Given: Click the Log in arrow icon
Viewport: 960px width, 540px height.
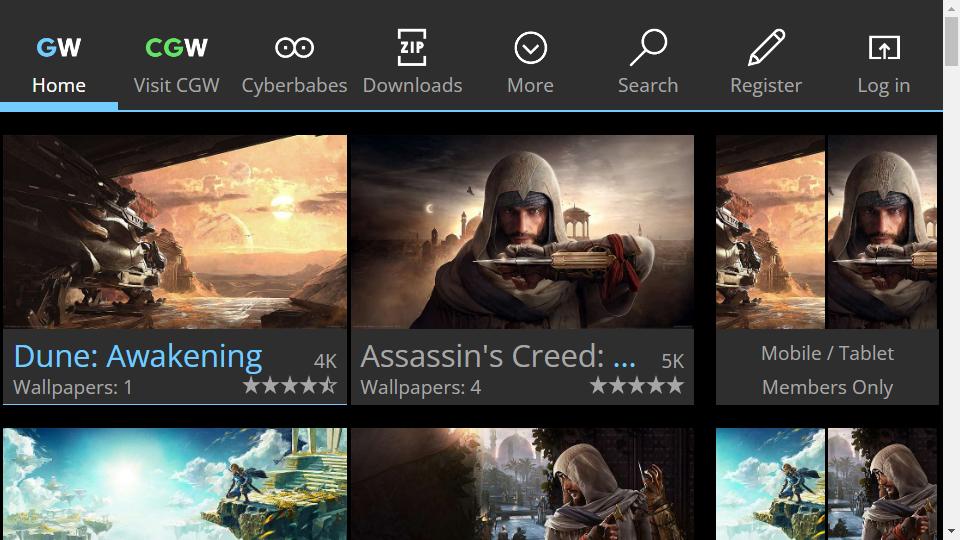Looking at the screenshot, I should [884, 48].
